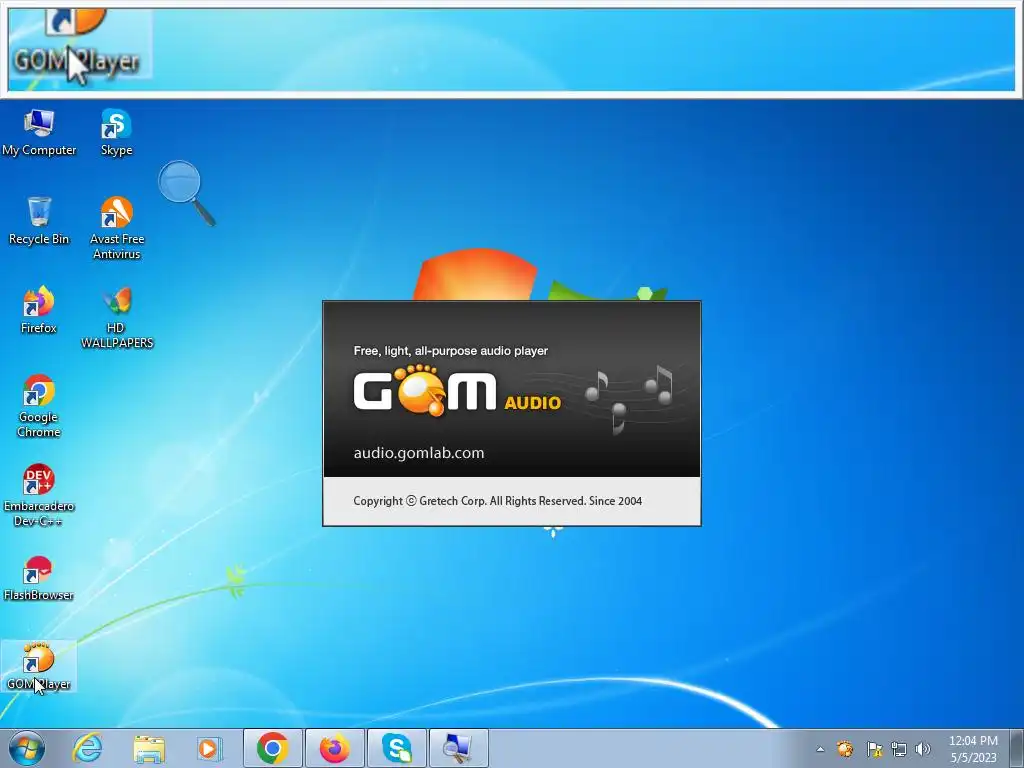
Task: Click the GOM AUDIO logo on splash
Action: [457, 391]
